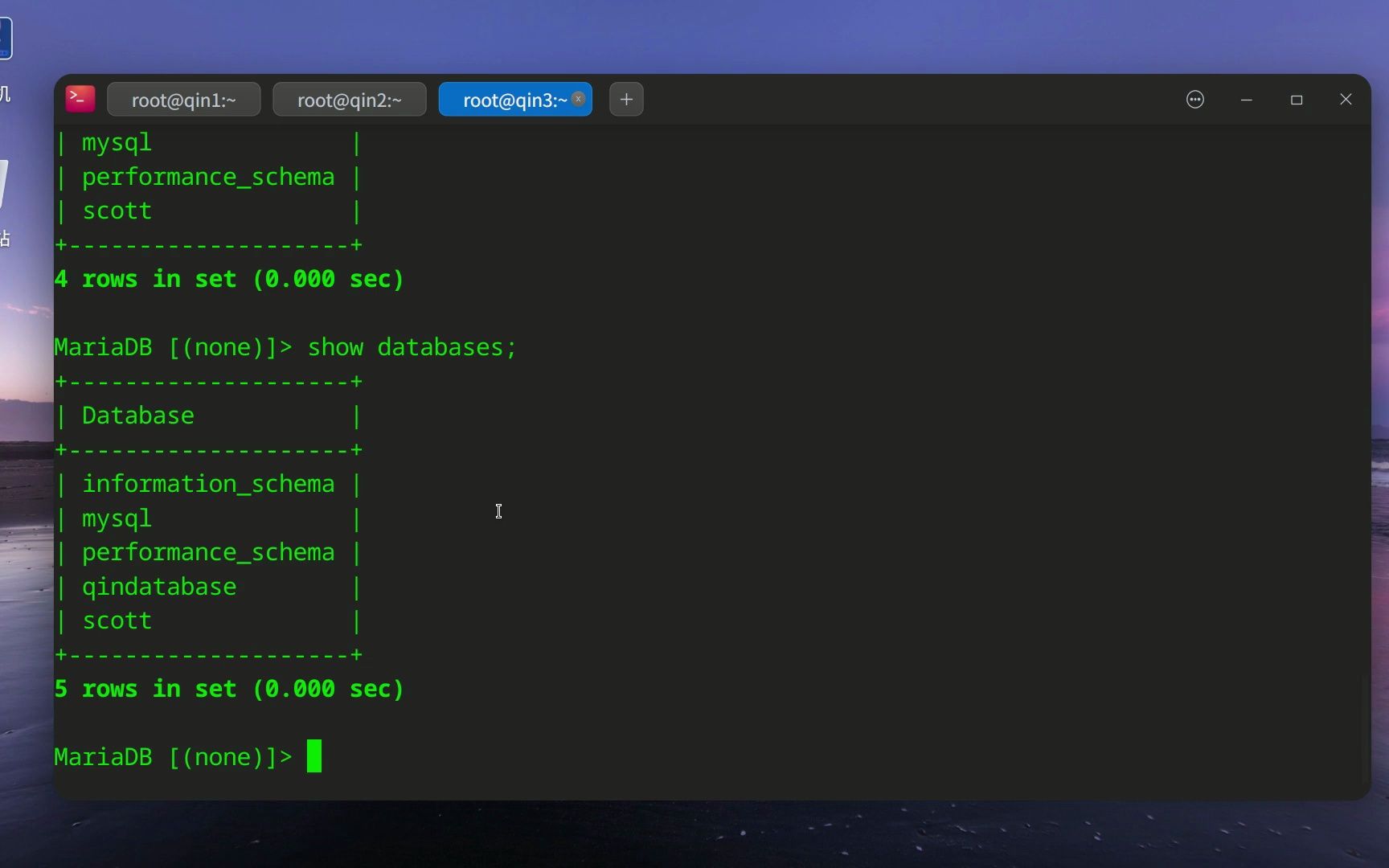Click the red terminal app icon

pyautogui.click(x=80, y=99)
